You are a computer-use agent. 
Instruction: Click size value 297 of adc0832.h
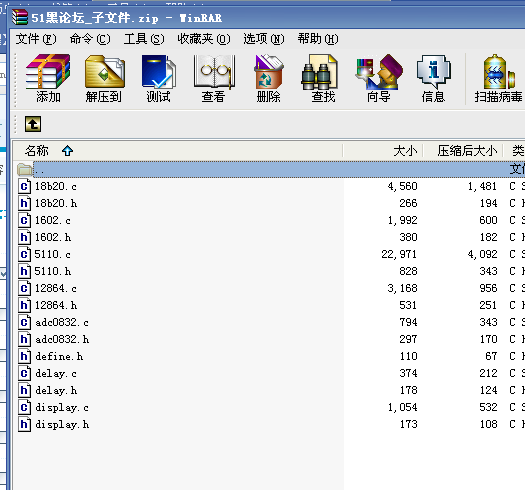pyautogui.click(x=408, y=339)
